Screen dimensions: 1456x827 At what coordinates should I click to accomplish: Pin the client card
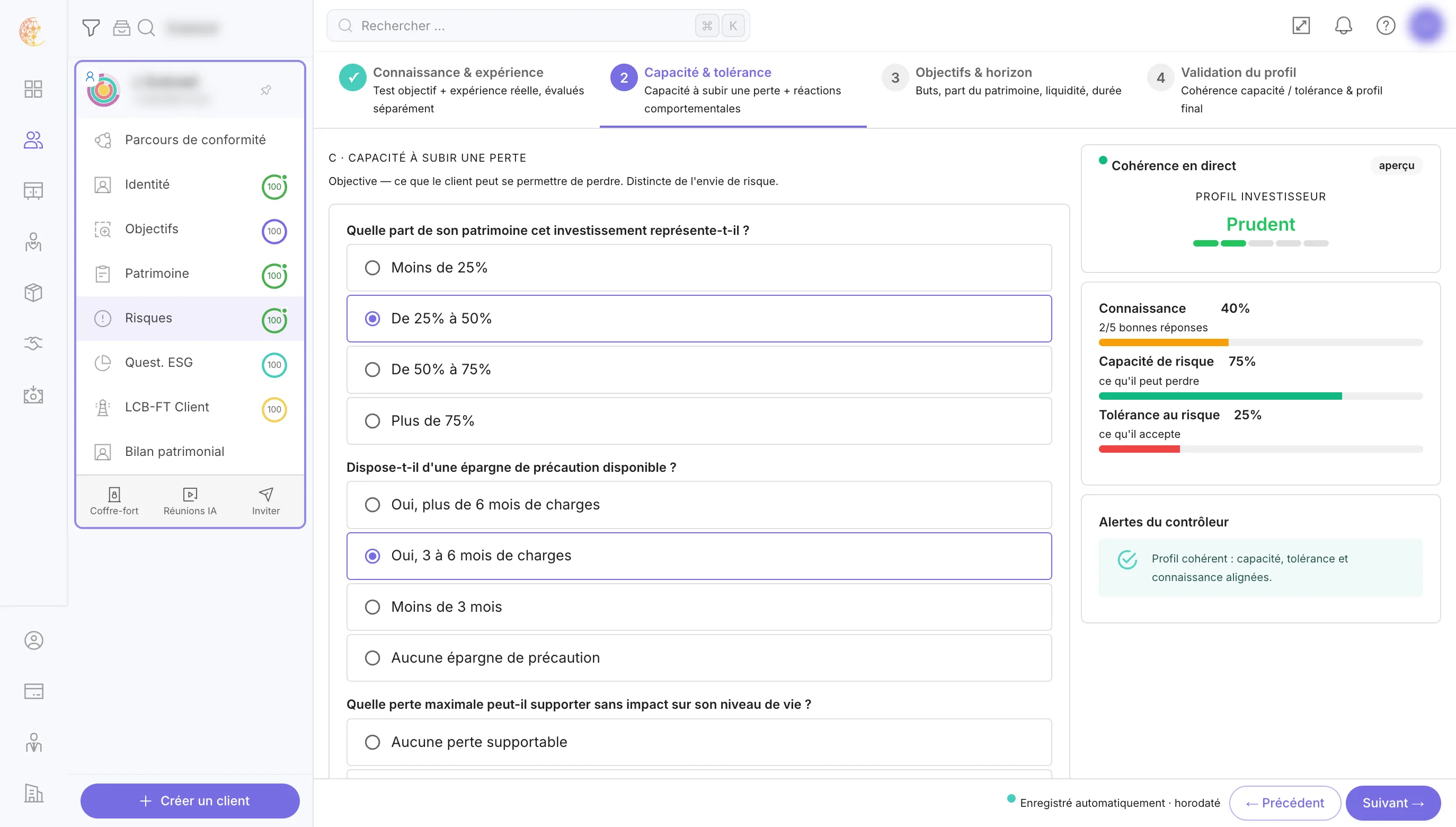[x=265, y=90]
